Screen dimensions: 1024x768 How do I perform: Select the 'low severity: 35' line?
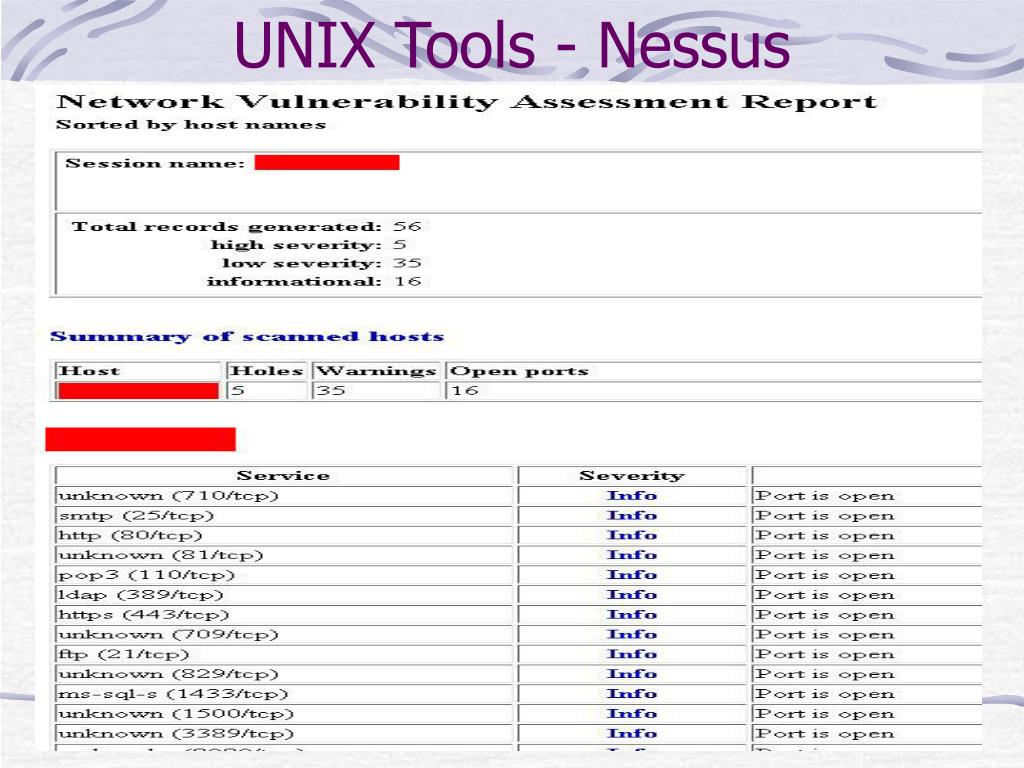click(321, 263)
